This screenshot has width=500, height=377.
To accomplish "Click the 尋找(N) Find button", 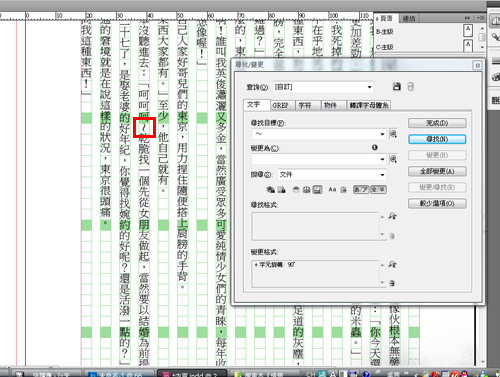I will click(x=437, y=139).
